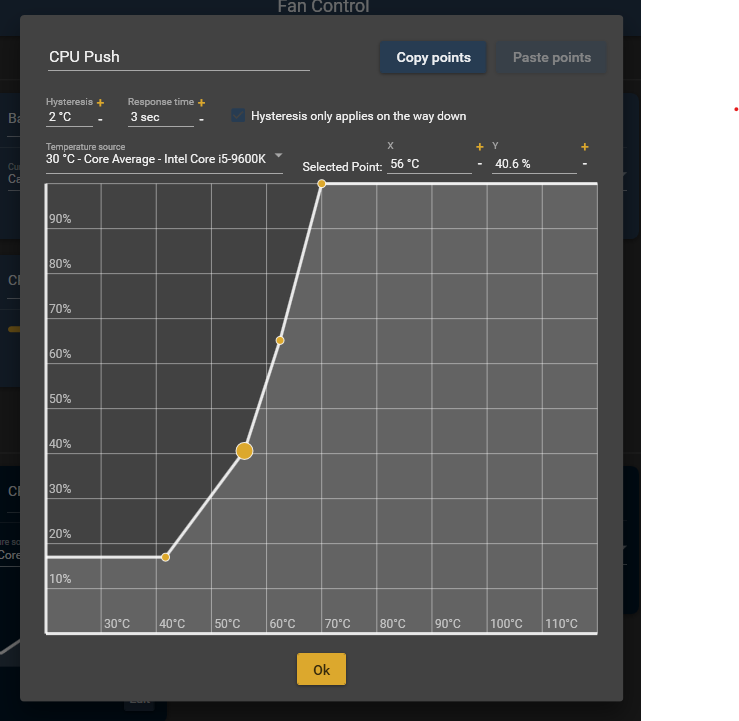Select the curve point at top 100%
Viewport: 739px width, 721px height.
click(321, 184)
